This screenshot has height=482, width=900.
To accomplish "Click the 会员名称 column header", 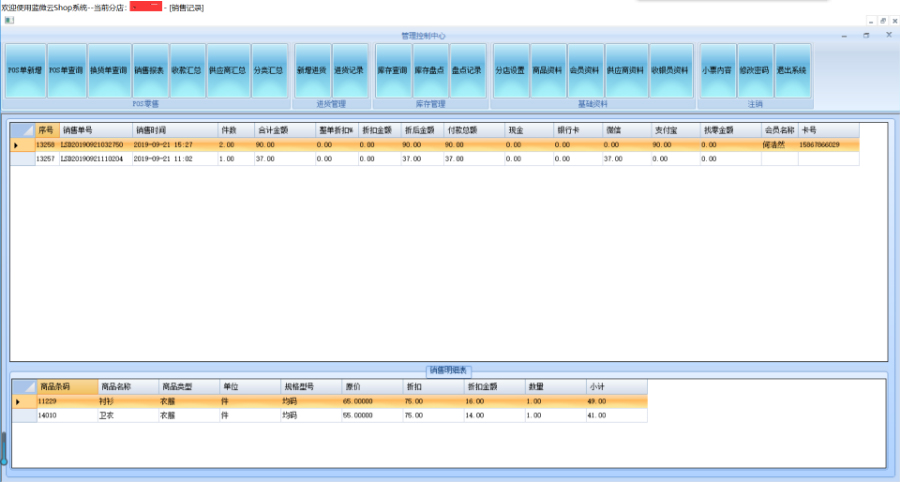I will tap(779, 130).
